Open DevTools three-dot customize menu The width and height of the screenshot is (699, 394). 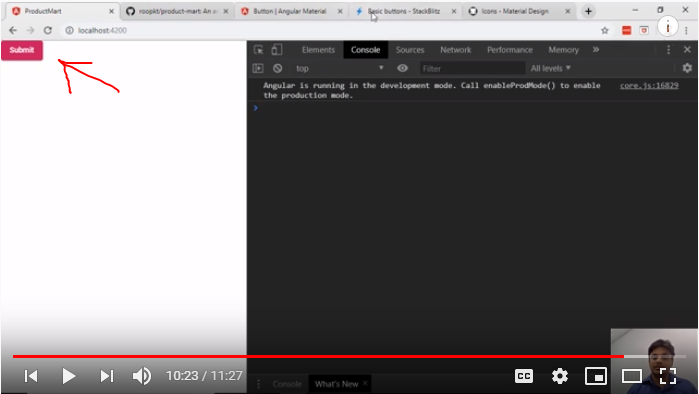(x=668, y=50)
